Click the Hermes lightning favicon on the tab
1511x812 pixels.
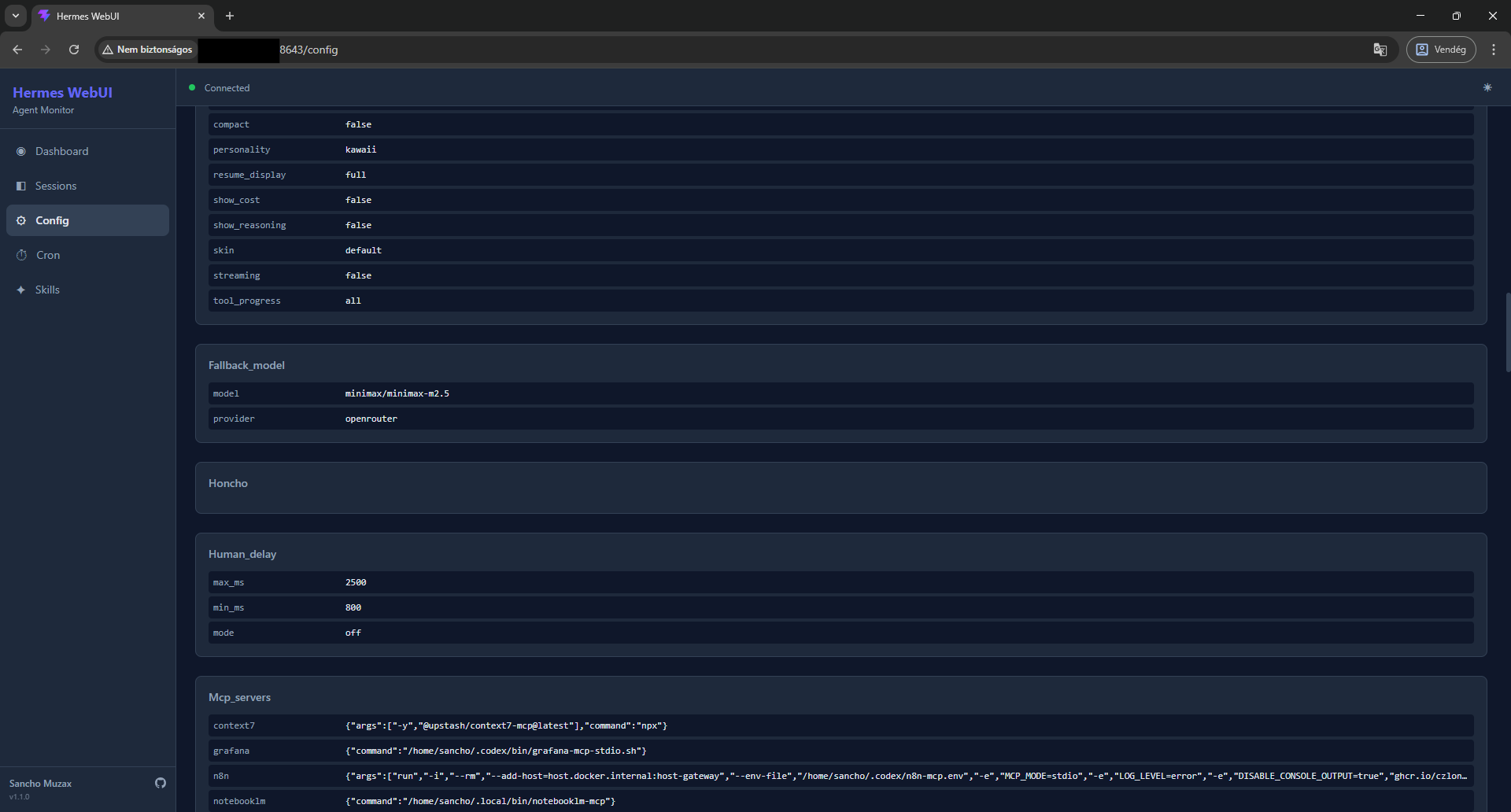(x=45, y=16)
